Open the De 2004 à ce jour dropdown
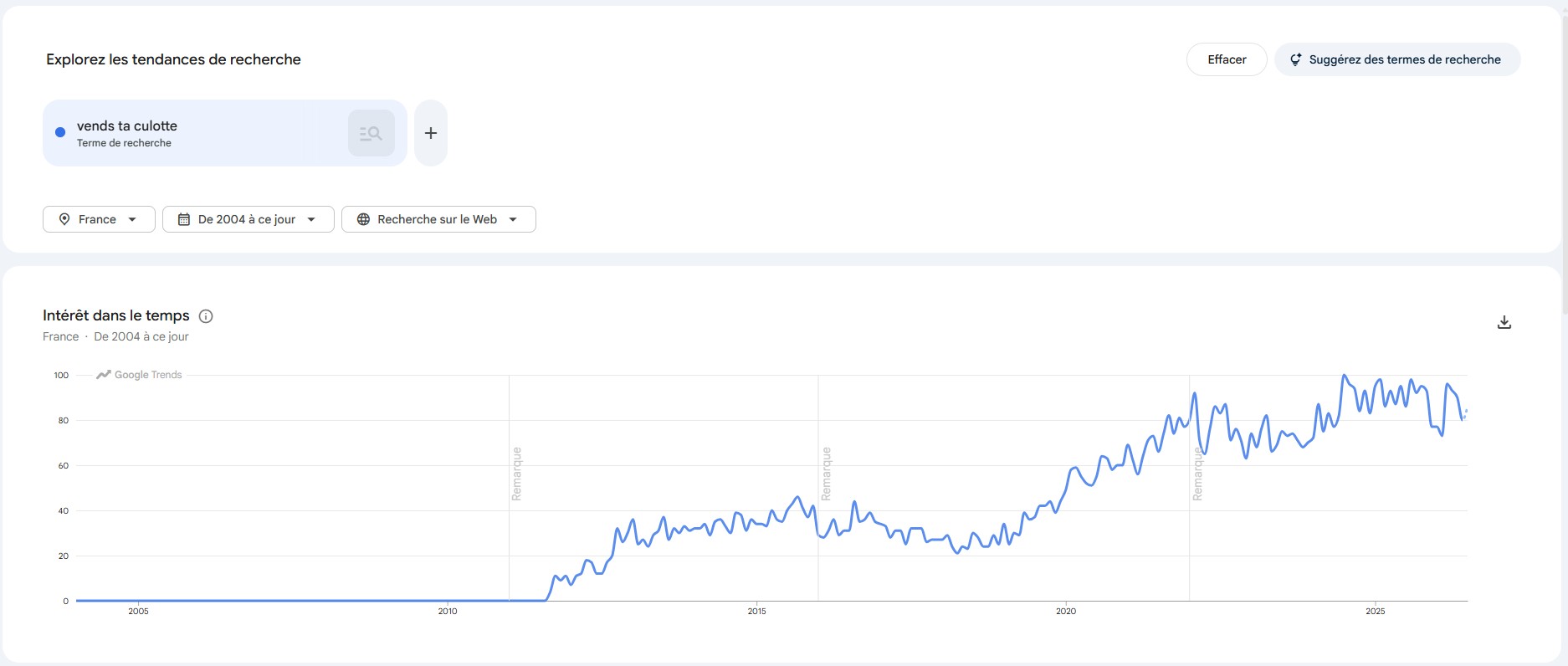Screen dimensions: 1568x666 pyautogui.click(x=249, y=219)
